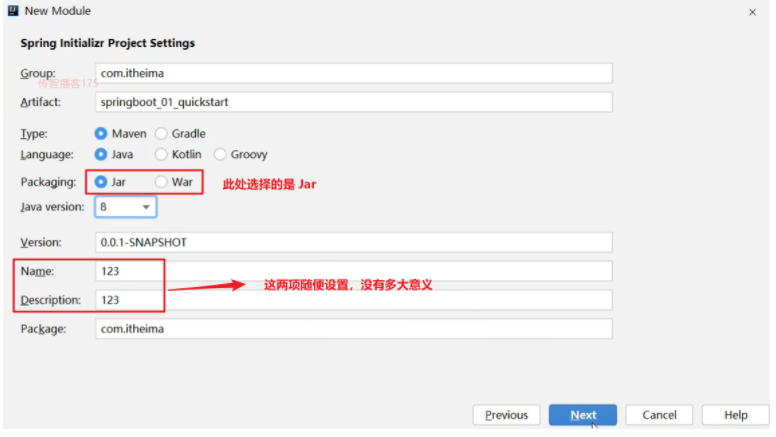Open the Java version dropdown
Image resolution: width=776 pixels, height=437 pixels.
coord(126,207)
